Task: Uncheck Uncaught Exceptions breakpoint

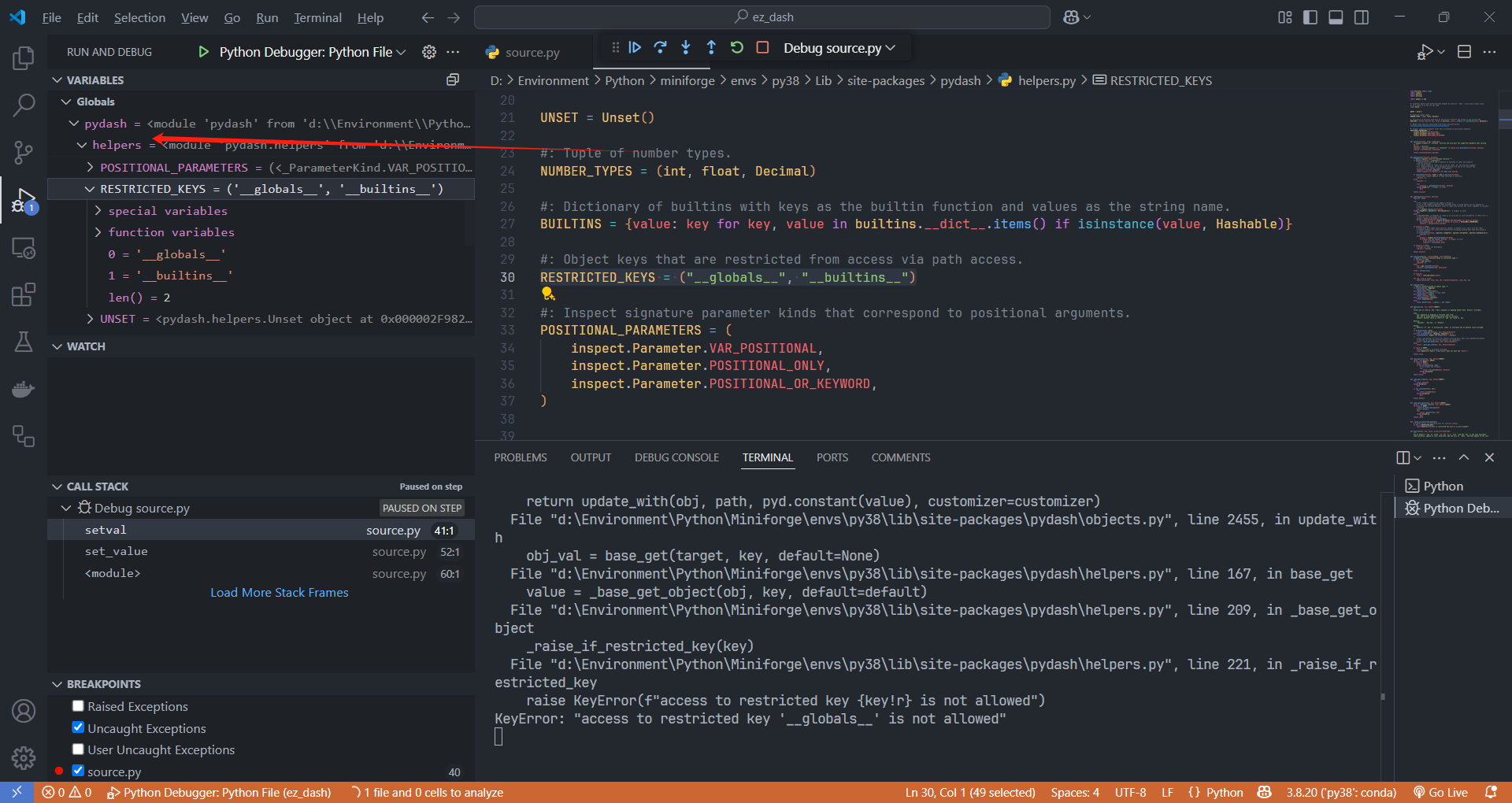Action: click(x=78, y=727)
